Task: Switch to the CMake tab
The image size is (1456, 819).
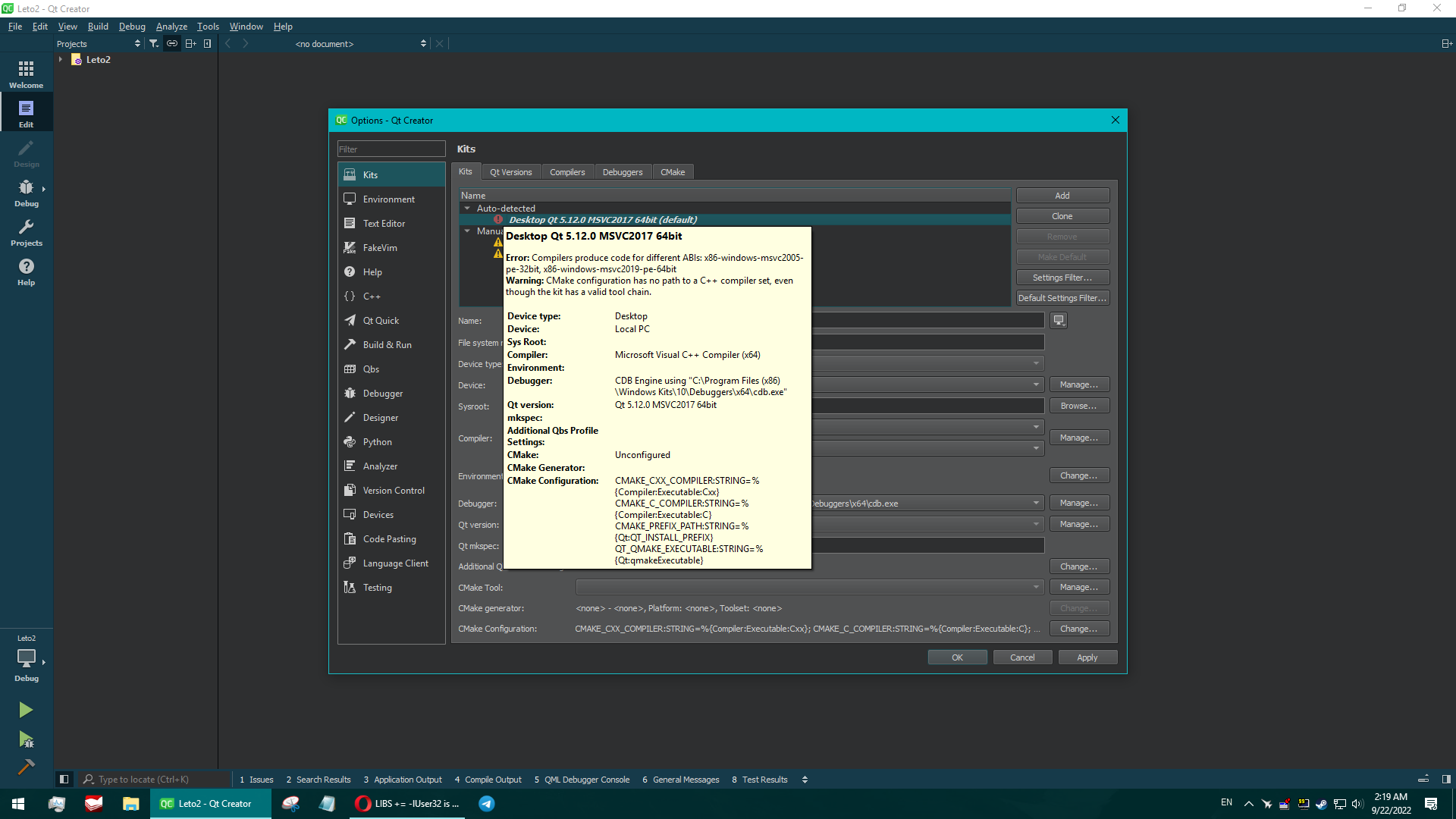Action: [x=673, y=172]
